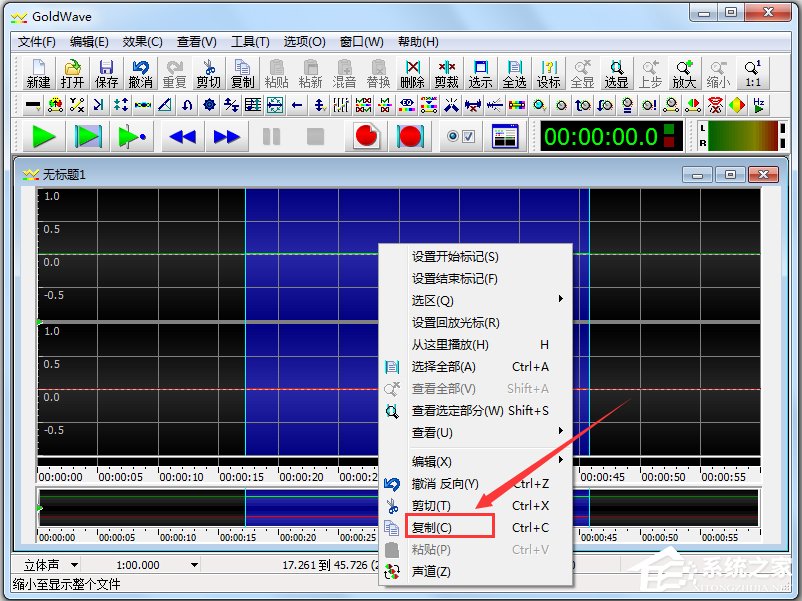Start recording with the red record button
The image size is (802, 601).
(x=366, y=137)
